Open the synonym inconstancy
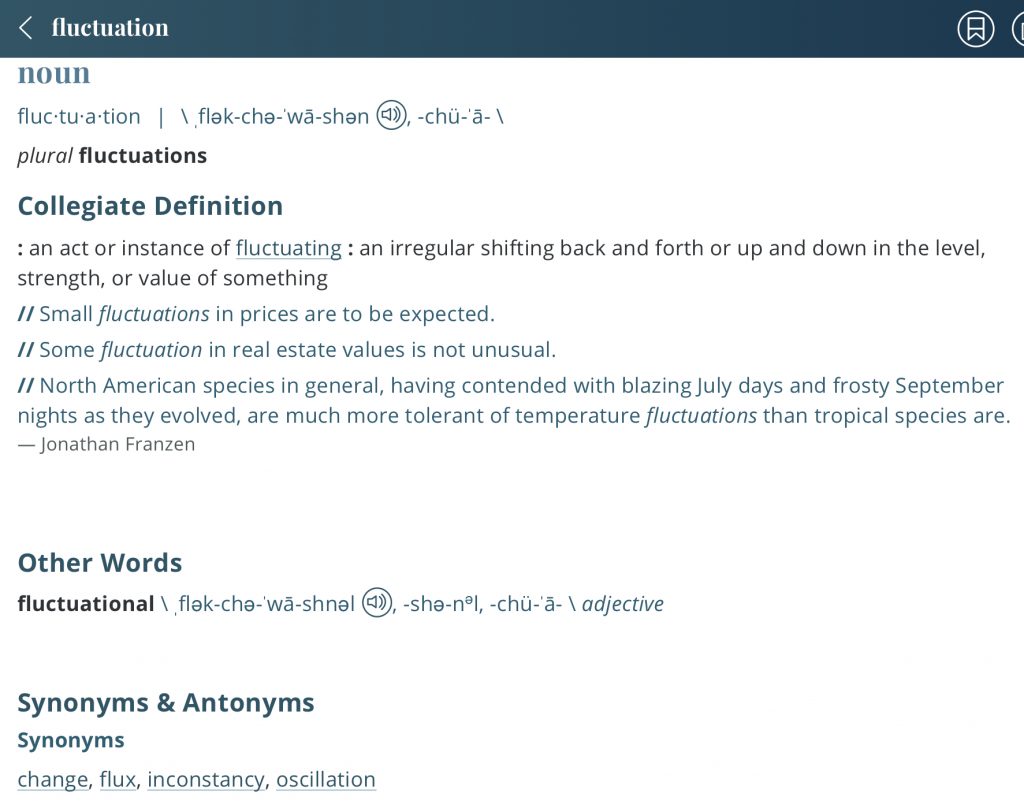The width and height of the screenshot is (1024, 808). [206, 779]
